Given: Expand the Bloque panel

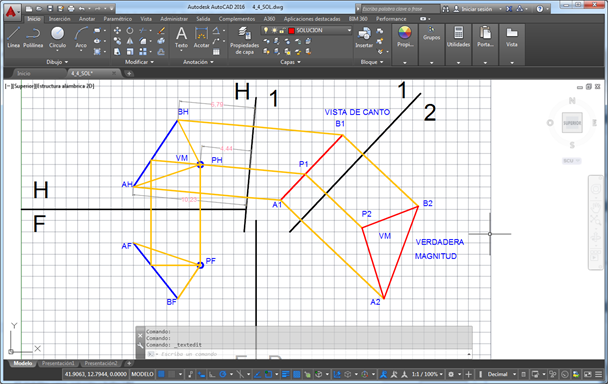Looking at the screenshot, I should (372, 62).
